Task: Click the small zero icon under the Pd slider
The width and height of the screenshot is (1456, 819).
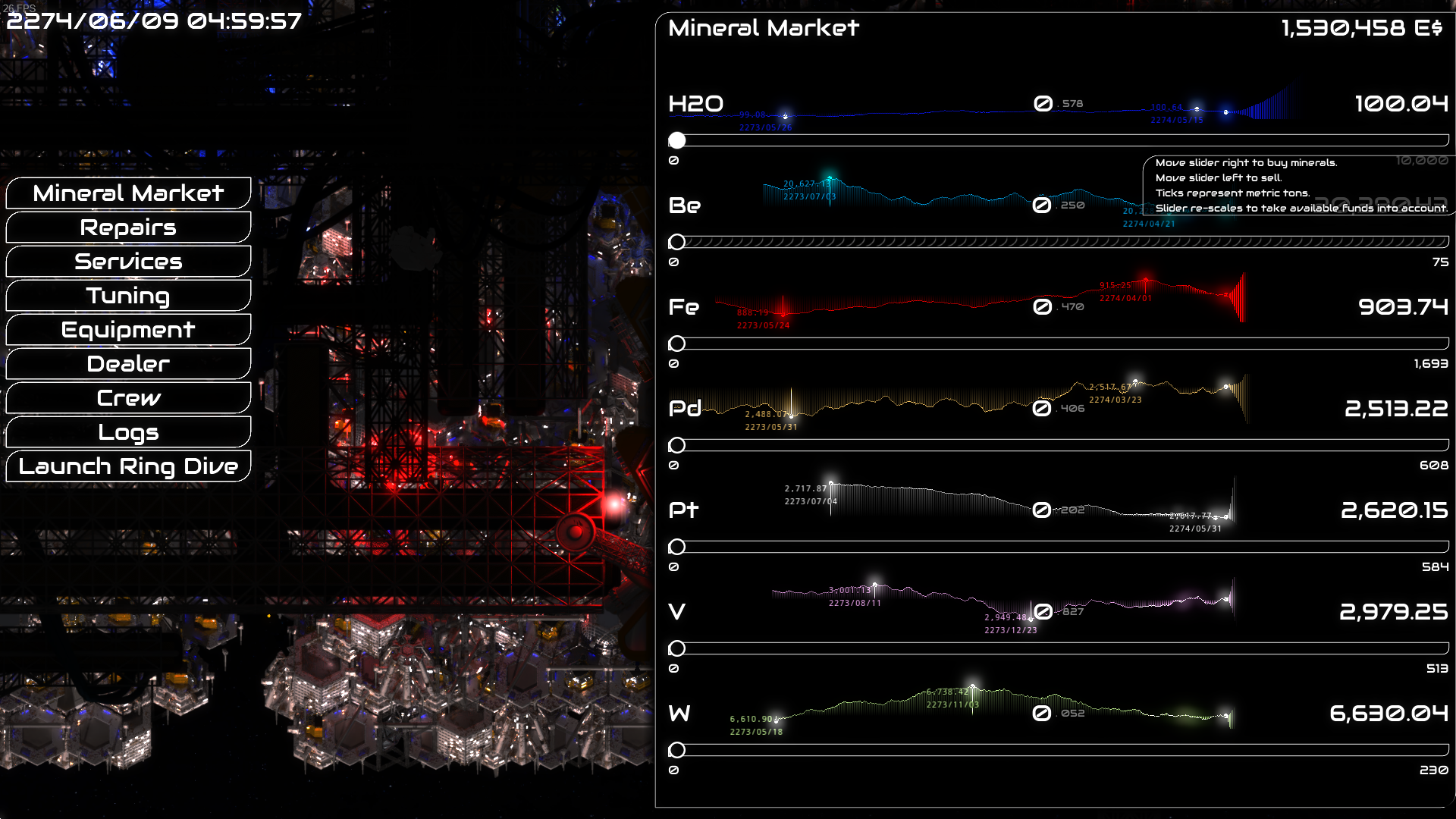Action: tap(673, 466)
